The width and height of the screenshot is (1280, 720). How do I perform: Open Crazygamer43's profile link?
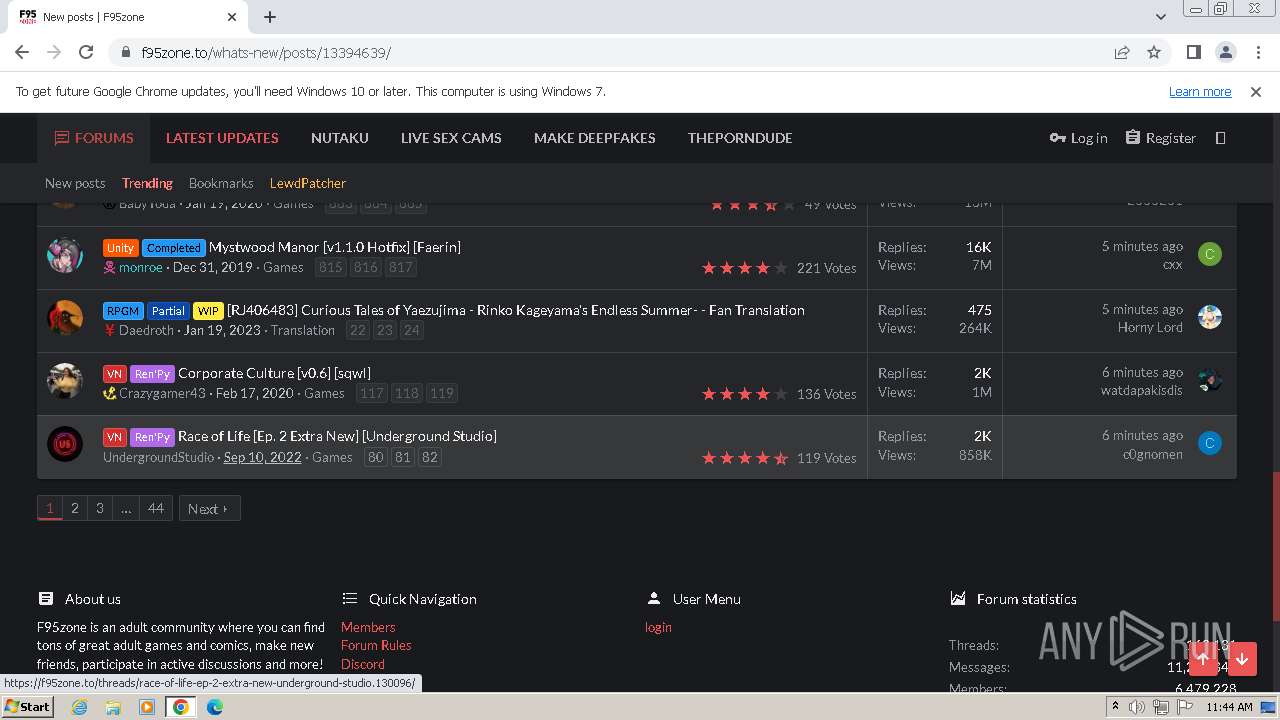[162, 393]
